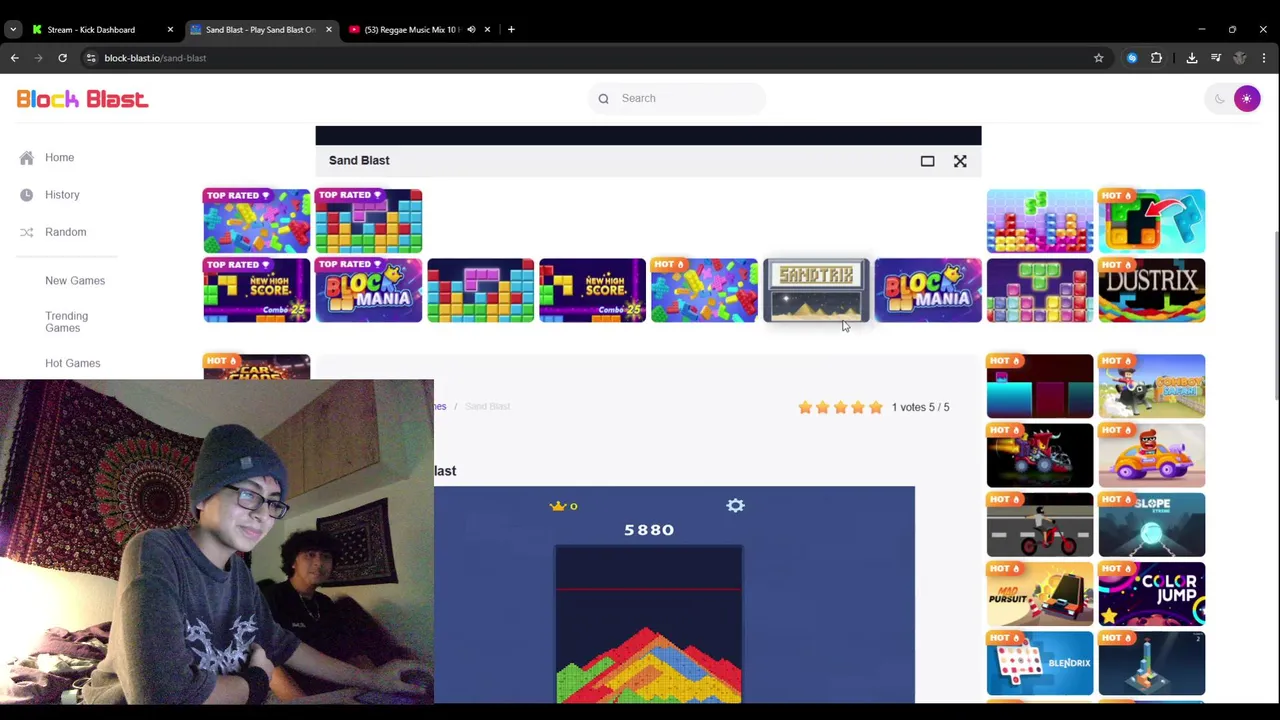Go to Trending Games
Image resolution: width=1280 pixels, height=720 pixels.
pyautogui.click(x=66, y=322)
